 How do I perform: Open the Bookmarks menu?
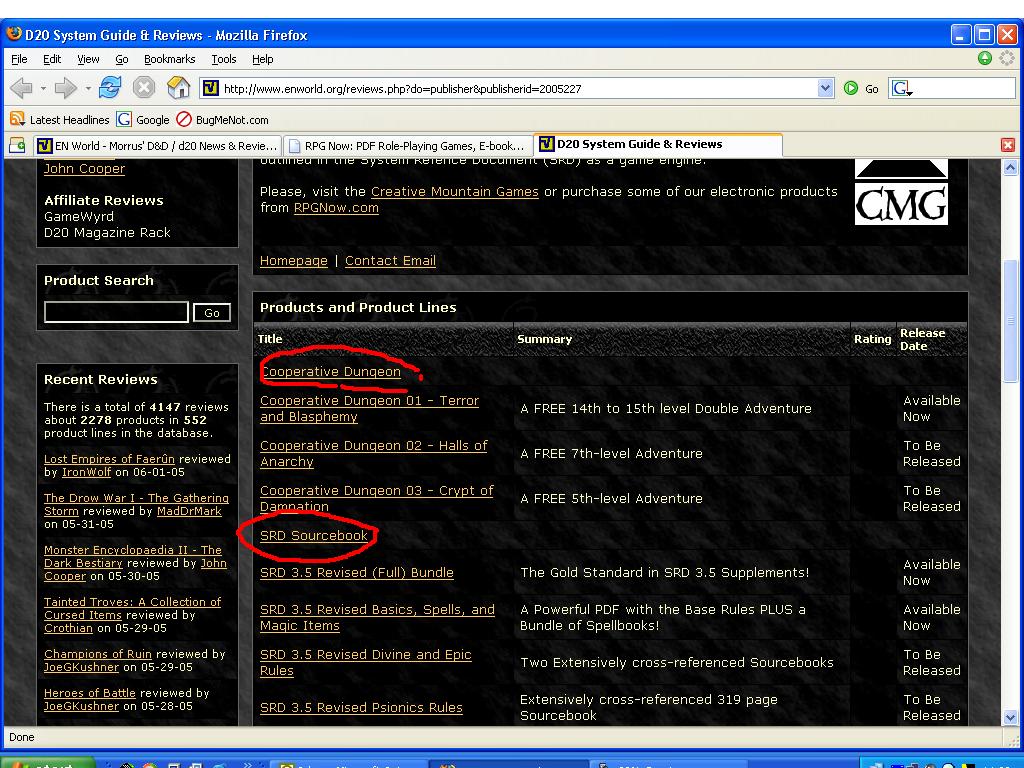169,59
